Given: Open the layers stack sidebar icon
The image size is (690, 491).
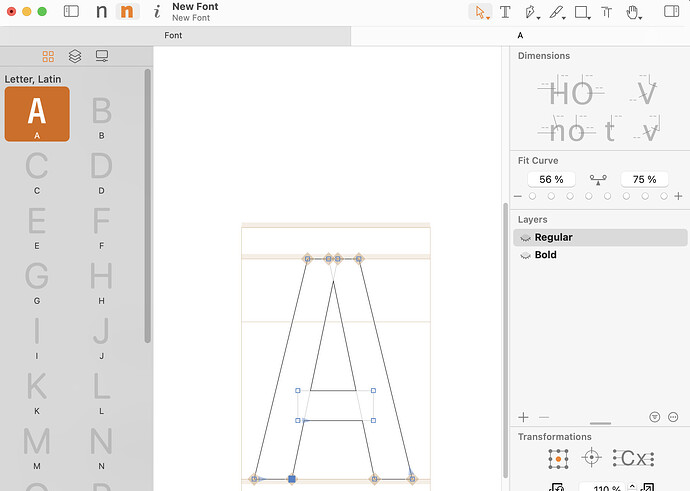Looking at the screenshot, I should [75, 56].
